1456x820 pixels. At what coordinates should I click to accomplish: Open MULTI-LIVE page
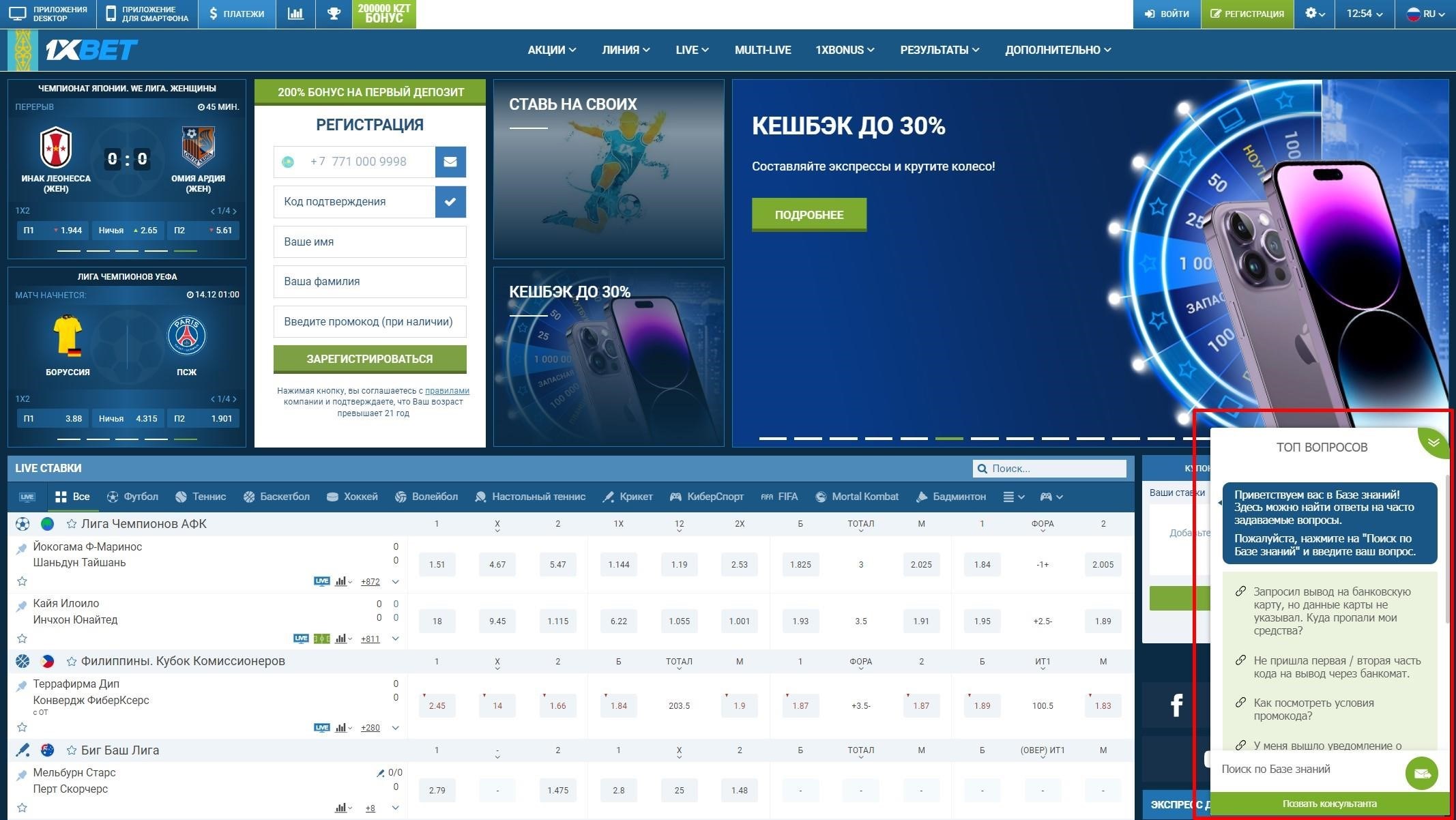763,50
